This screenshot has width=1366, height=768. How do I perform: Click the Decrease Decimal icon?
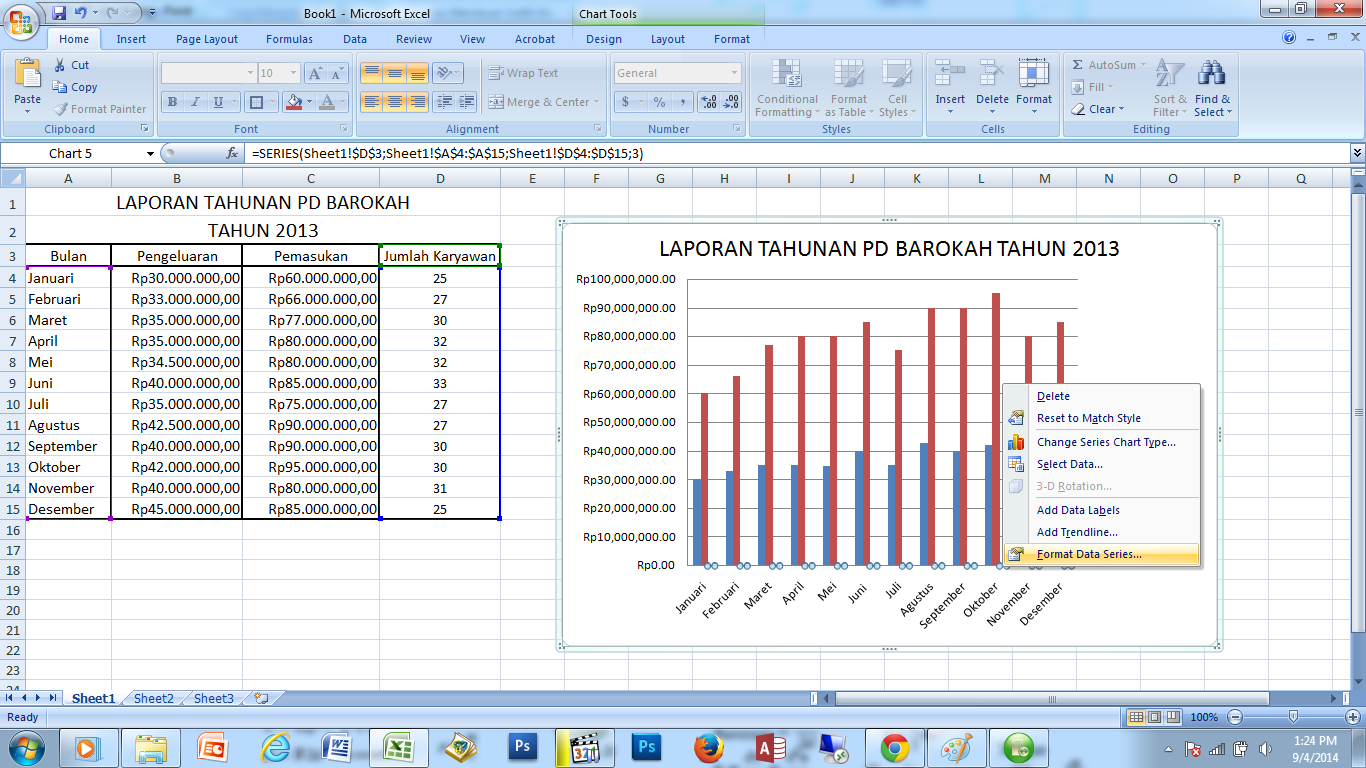[732, 102]
